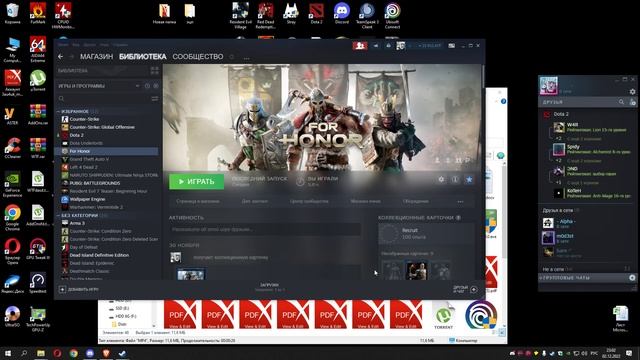640x360 pixels.
Task: Click the activity post input field
Action: click(265, 229)
